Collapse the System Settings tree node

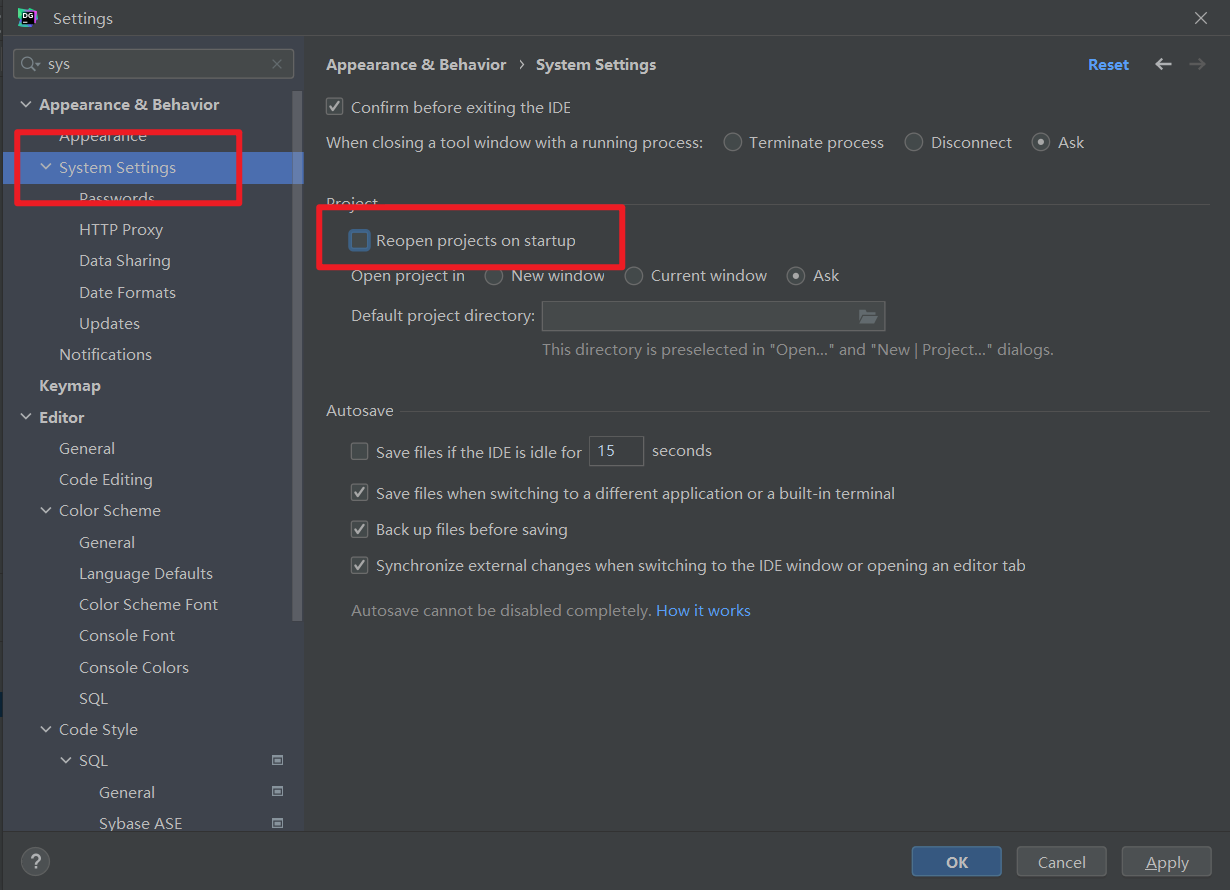(46, 168)
